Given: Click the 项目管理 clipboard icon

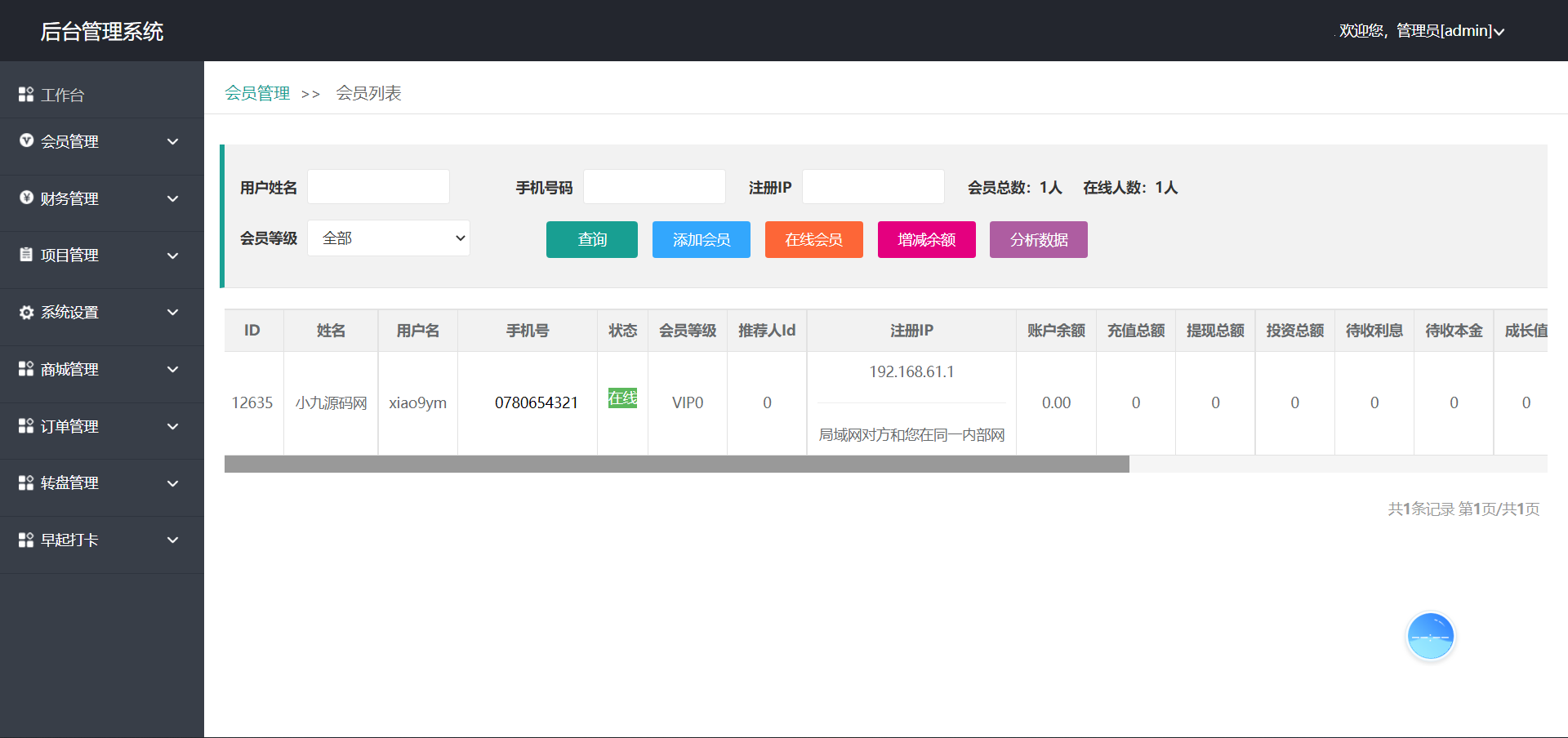Looking at the screenshot, I should [x=26, y=255].
